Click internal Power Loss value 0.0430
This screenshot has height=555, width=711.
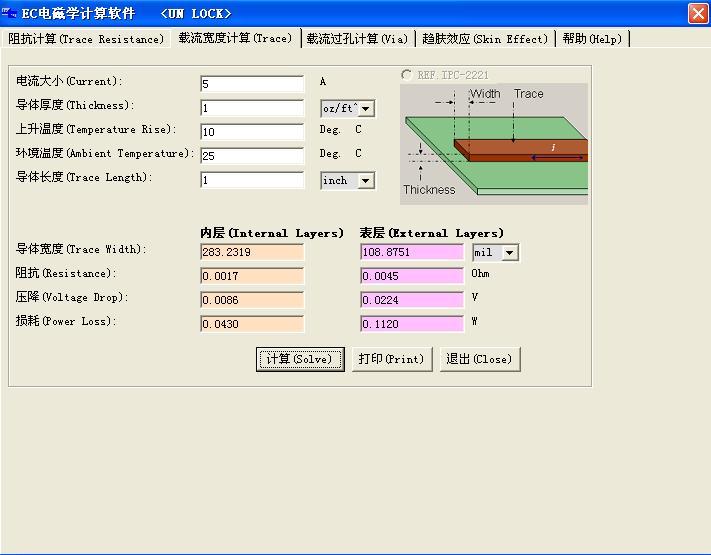coord(252,324)
